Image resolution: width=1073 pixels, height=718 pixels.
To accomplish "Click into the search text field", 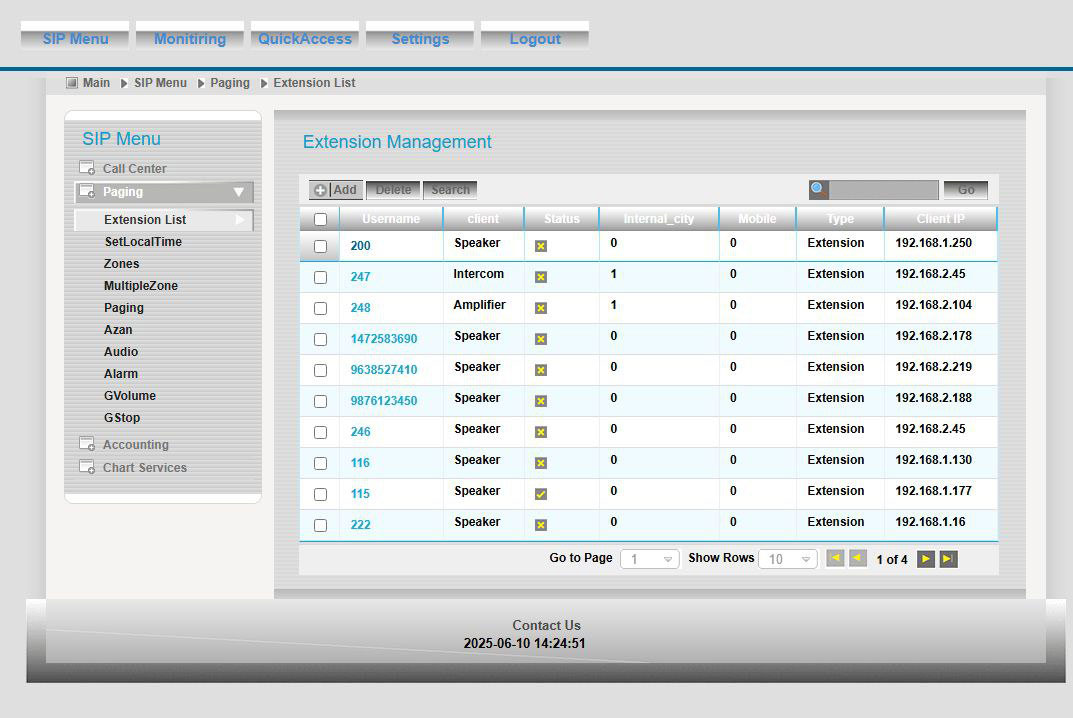I will click(x=883, y=190).
